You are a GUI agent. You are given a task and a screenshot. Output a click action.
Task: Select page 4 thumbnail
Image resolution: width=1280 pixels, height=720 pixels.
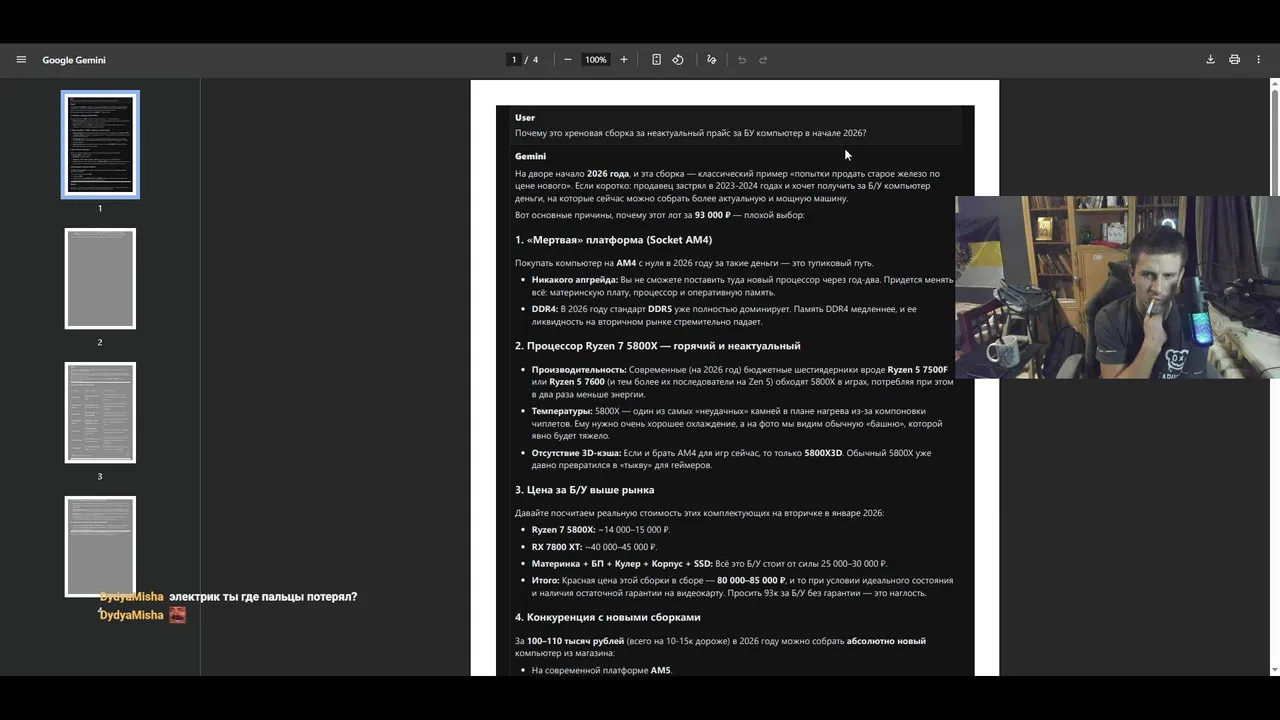pyautogui.click(x=100, y=546)
